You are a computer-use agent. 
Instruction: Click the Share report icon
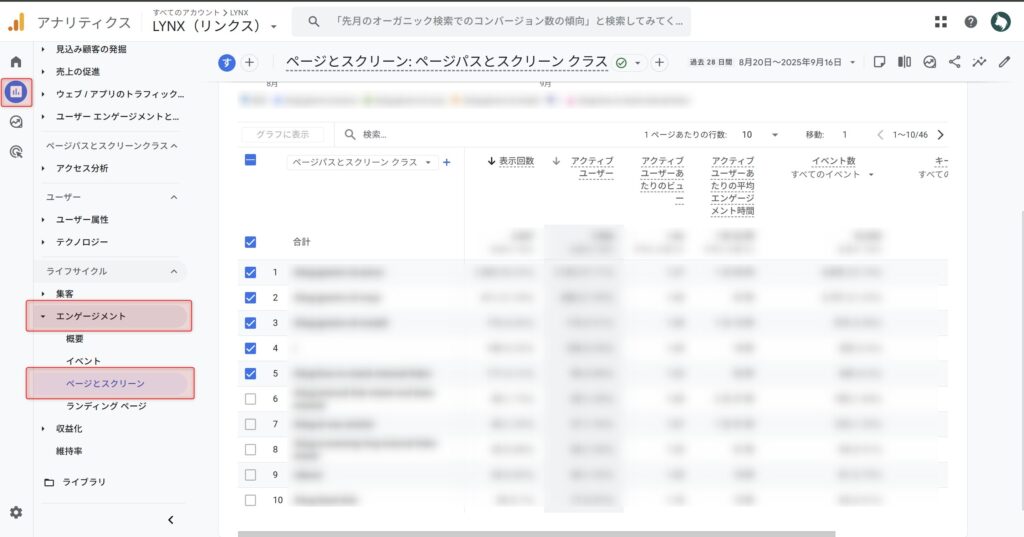pos(954,62)
